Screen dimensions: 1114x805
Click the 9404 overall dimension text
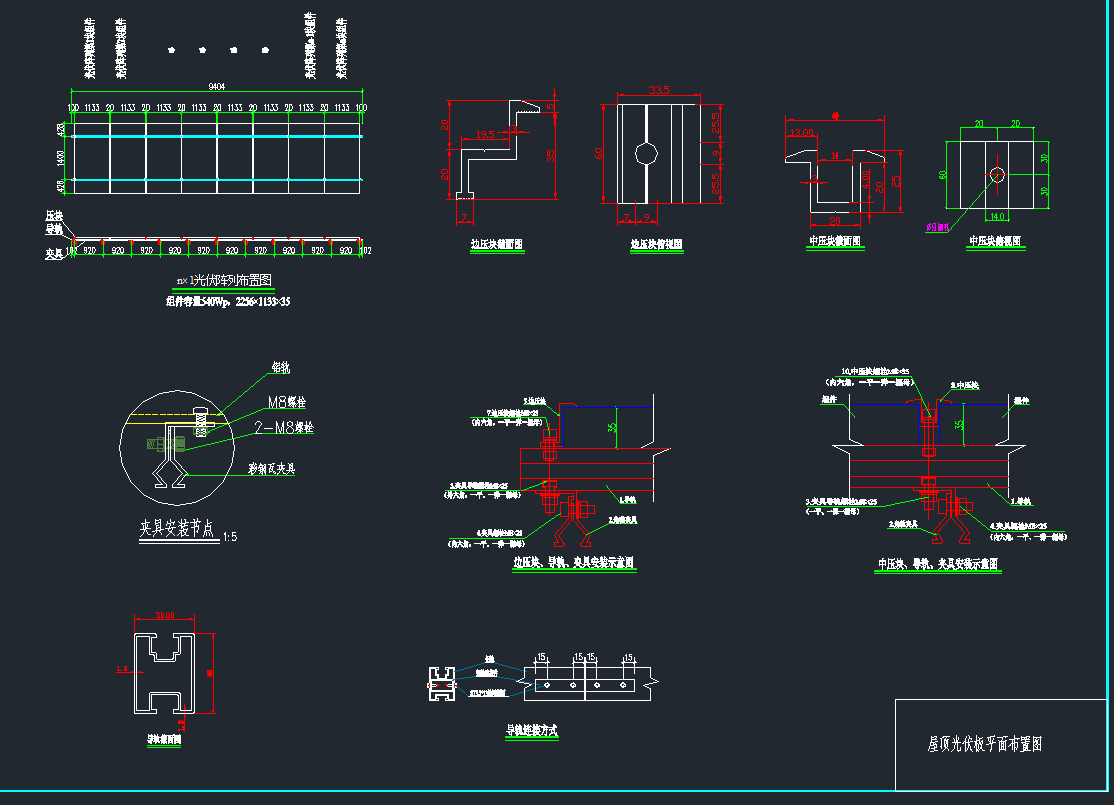coord(216,86)
